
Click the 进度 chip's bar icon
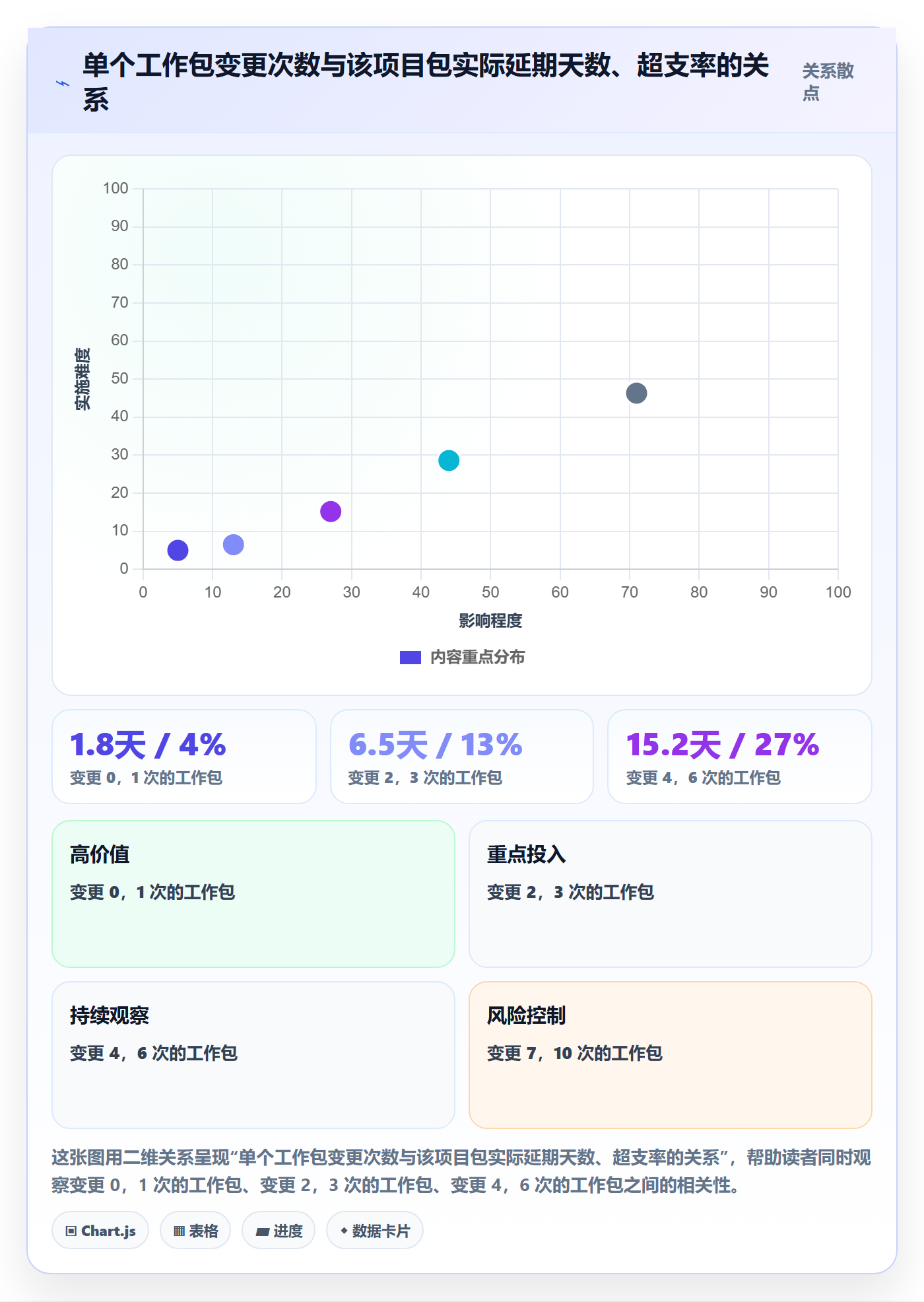point(262,1232)
